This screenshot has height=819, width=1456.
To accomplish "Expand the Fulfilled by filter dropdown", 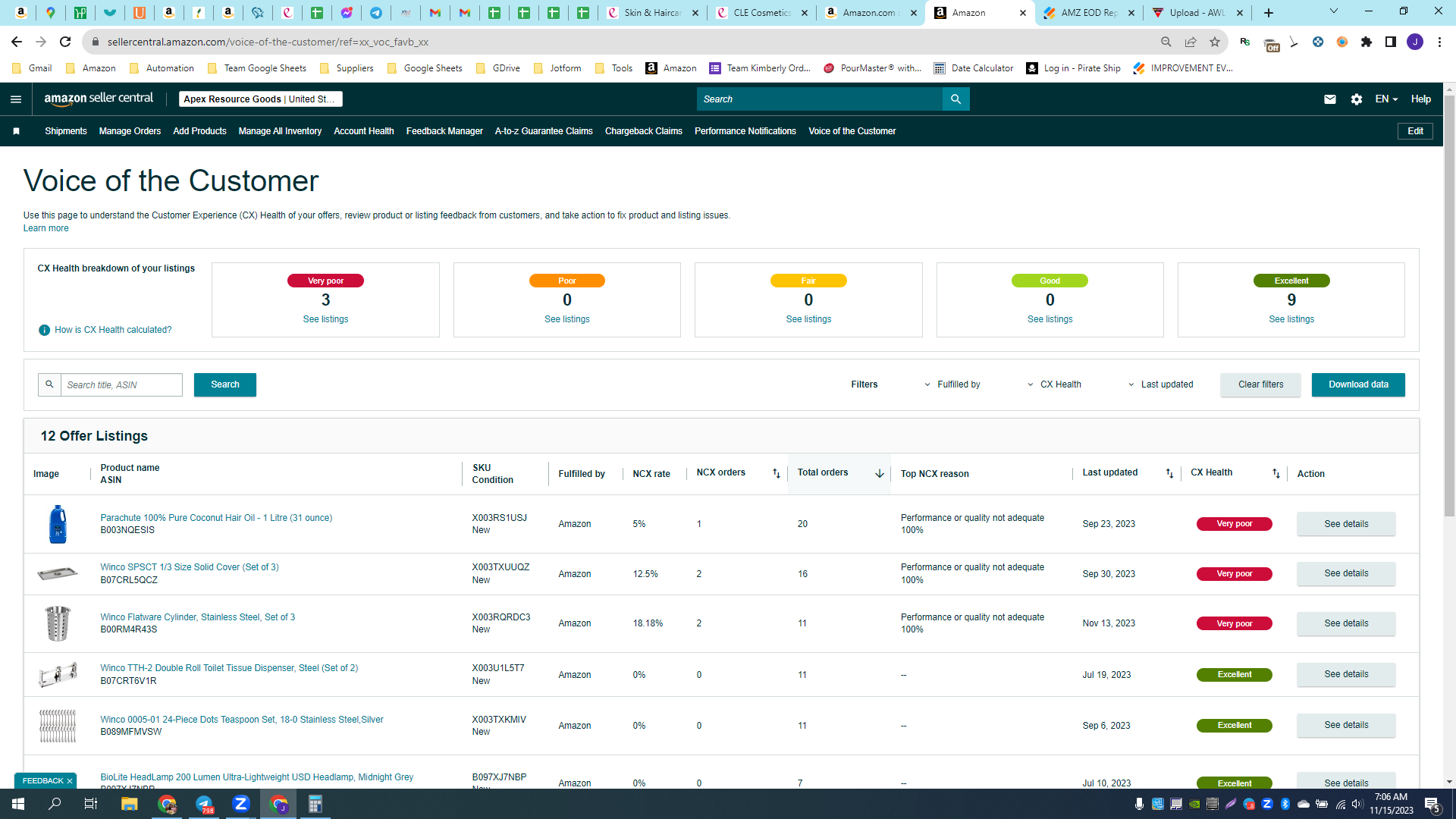I will tap(952, 384).
